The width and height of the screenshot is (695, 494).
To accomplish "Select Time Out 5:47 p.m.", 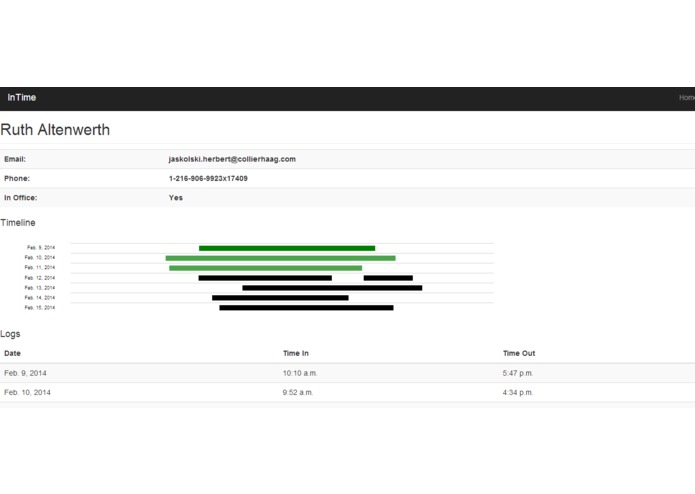I will click(518, 373).
